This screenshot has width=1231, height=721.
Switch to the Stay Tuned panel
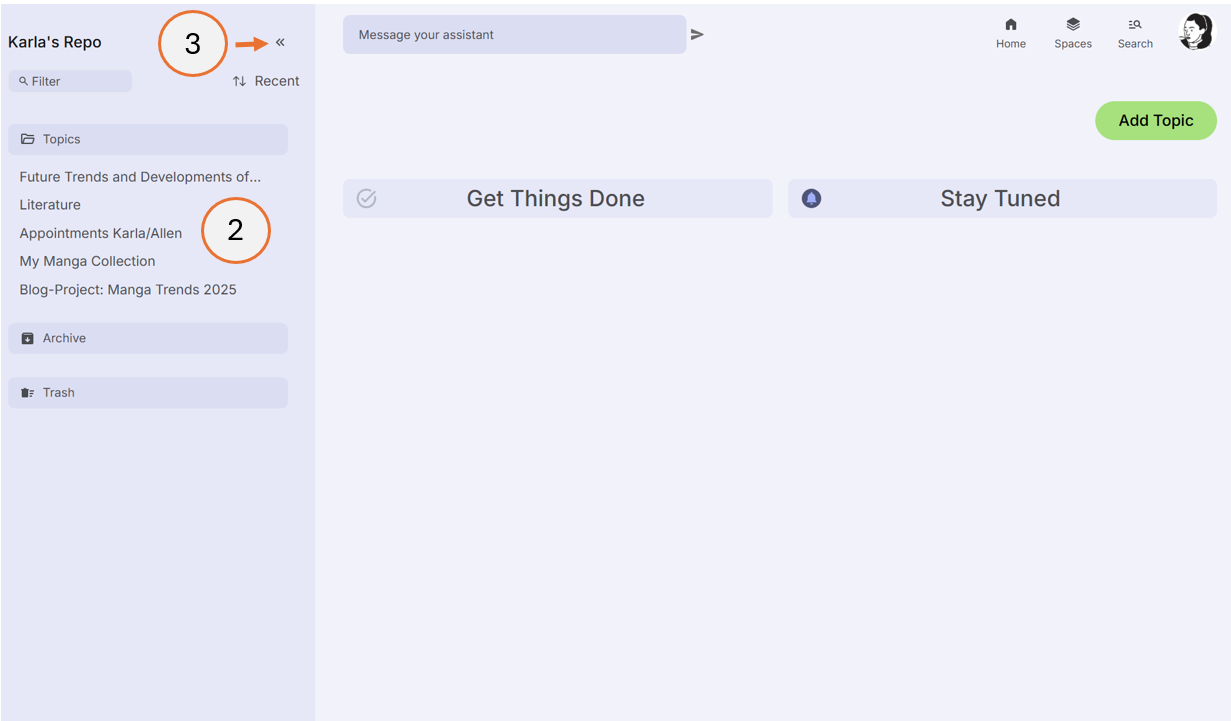tap(999, 198)
